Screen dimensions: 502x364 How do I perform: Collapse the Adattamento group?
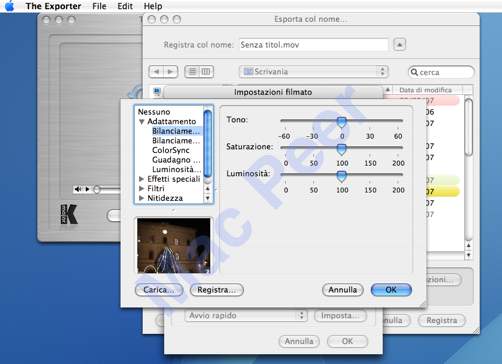click(x=142, y=122)
